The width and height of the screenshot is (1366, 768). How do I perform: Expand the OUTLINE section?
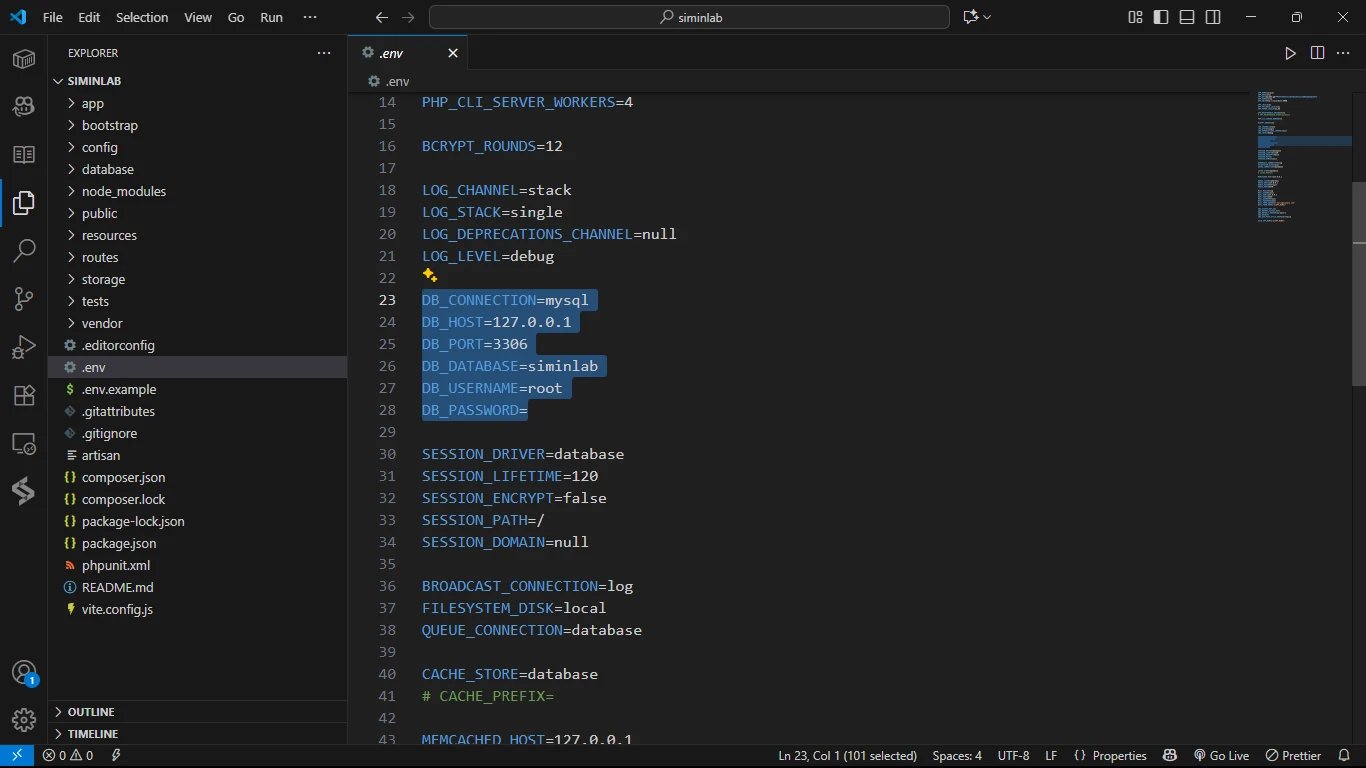click(x=91, y=712)
